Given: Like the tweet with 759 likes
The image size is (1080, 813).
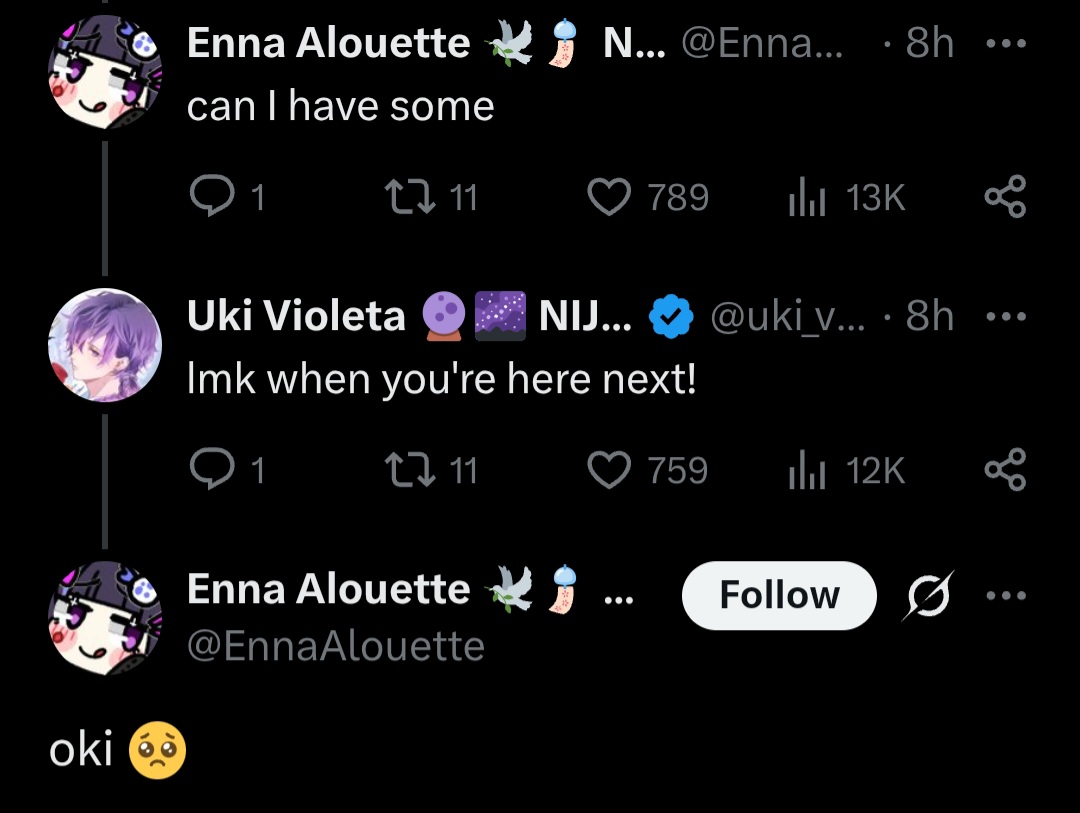Looking at the screenshot, I should click(609, 470).
